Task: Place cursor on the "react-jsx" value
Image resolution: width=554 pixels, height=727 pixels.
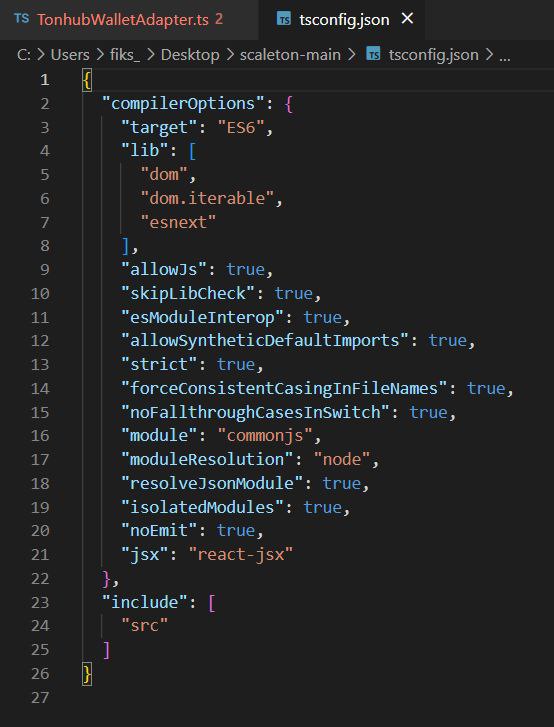Action: tap(241, 554)
